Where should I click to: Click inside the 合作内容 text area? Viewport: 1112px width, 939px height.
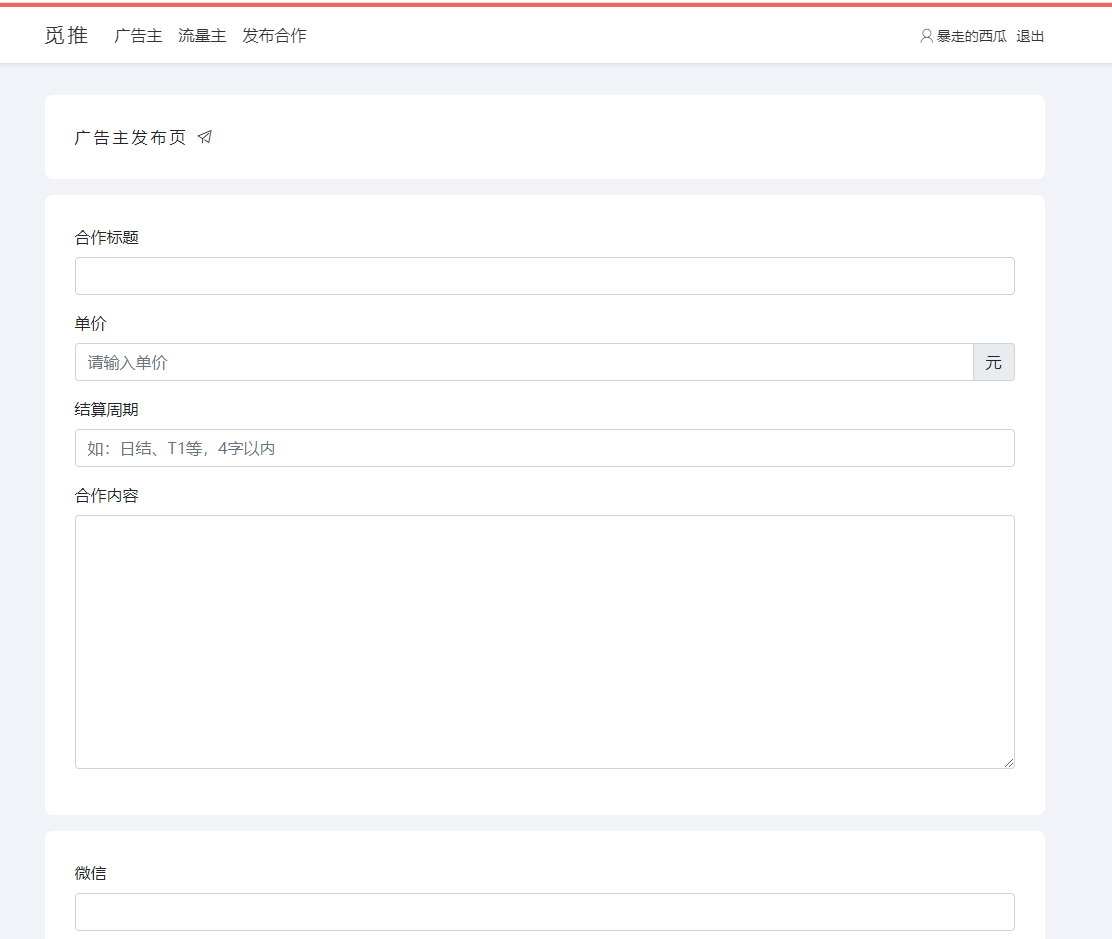pyautogui.click(x=544, y=641)
